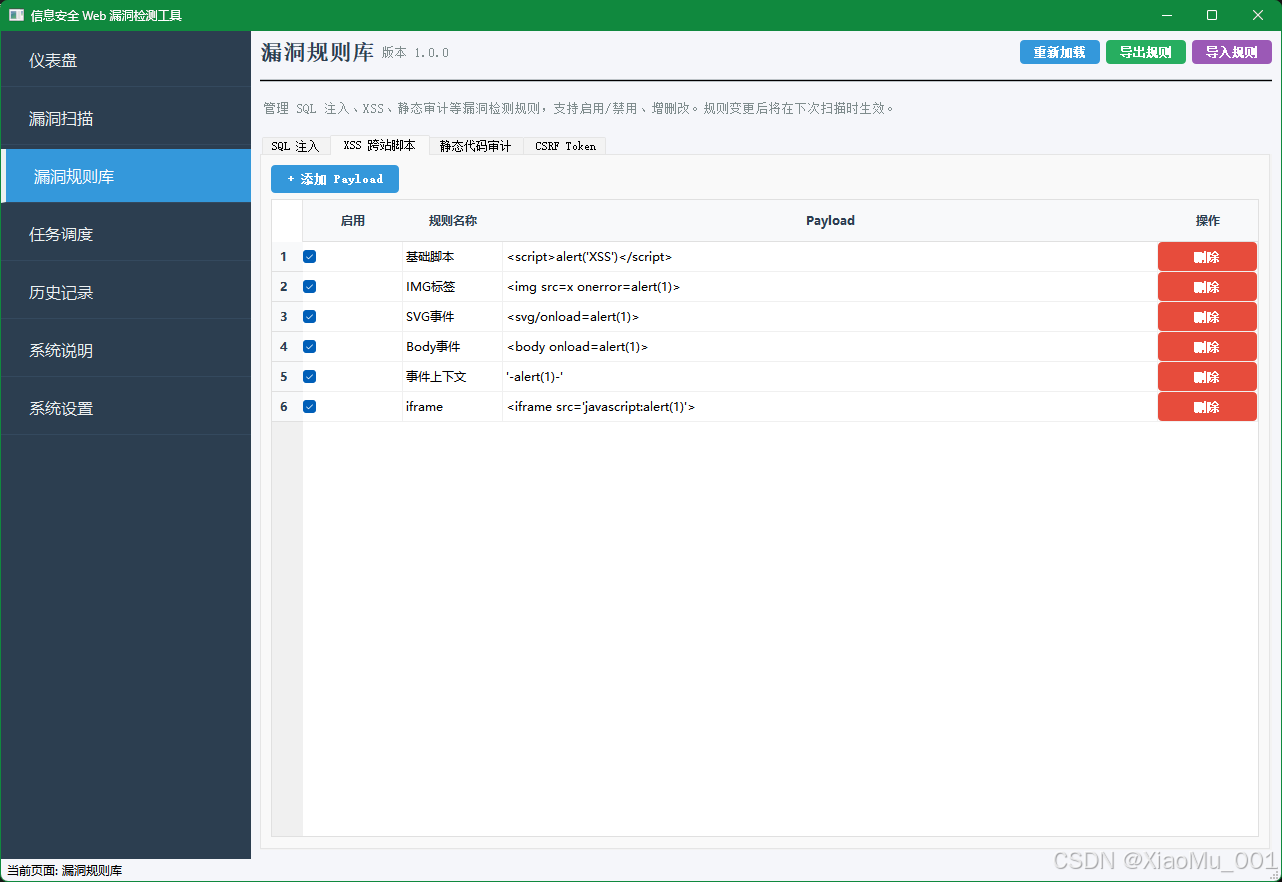This screenshot has height=882, width=1282.
Task: Click the green 导出规则 button
Action: click(1146, 52)
